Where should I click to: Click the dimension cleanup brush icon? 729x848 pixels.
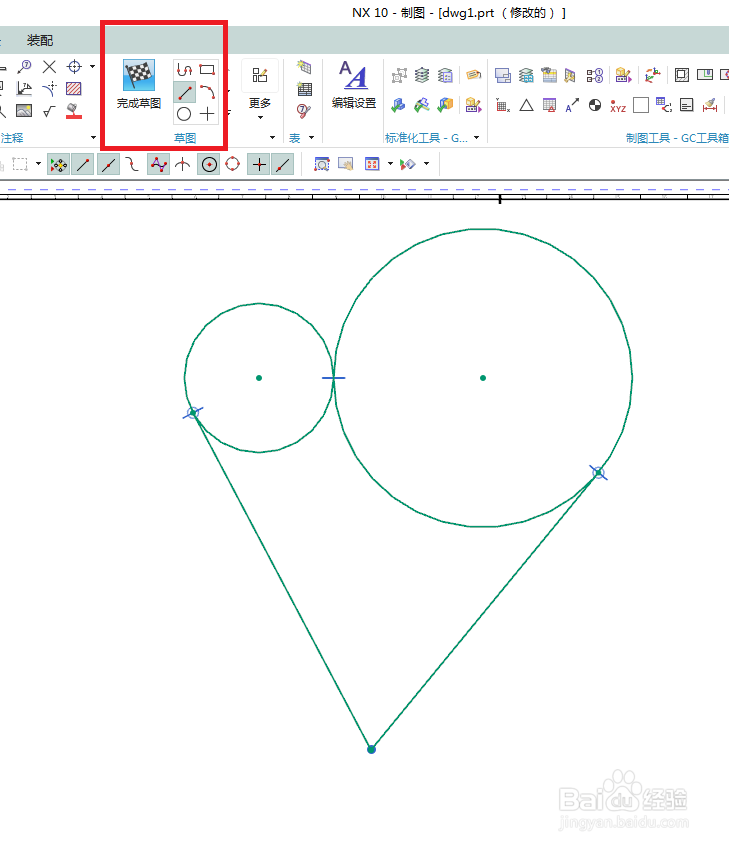pos(710,105)
